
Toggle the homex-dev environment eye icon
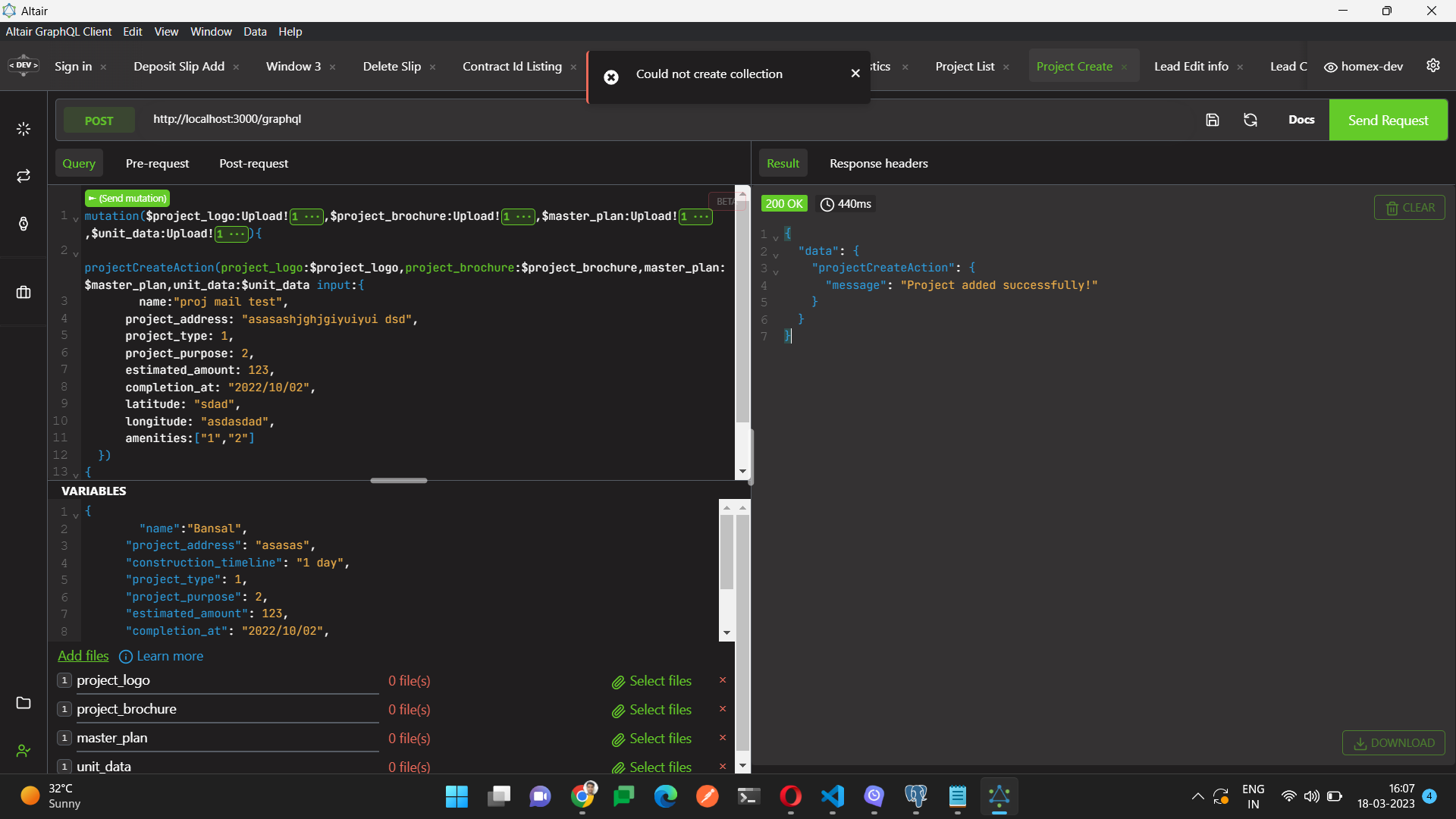tap(1332, 67)
